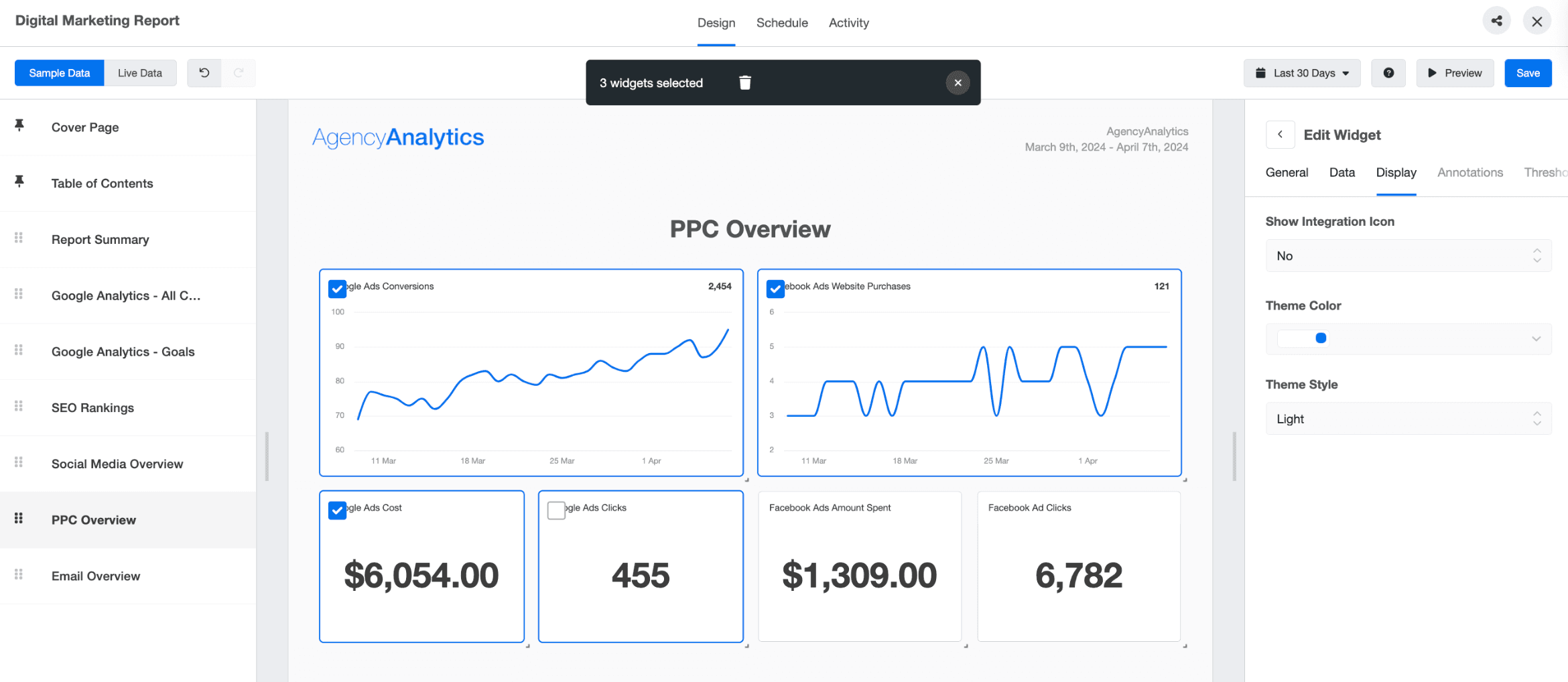Click the pin icon beside Cover Page
The height and width of the screenshot is (682, 1568).
tap(19, 125)
